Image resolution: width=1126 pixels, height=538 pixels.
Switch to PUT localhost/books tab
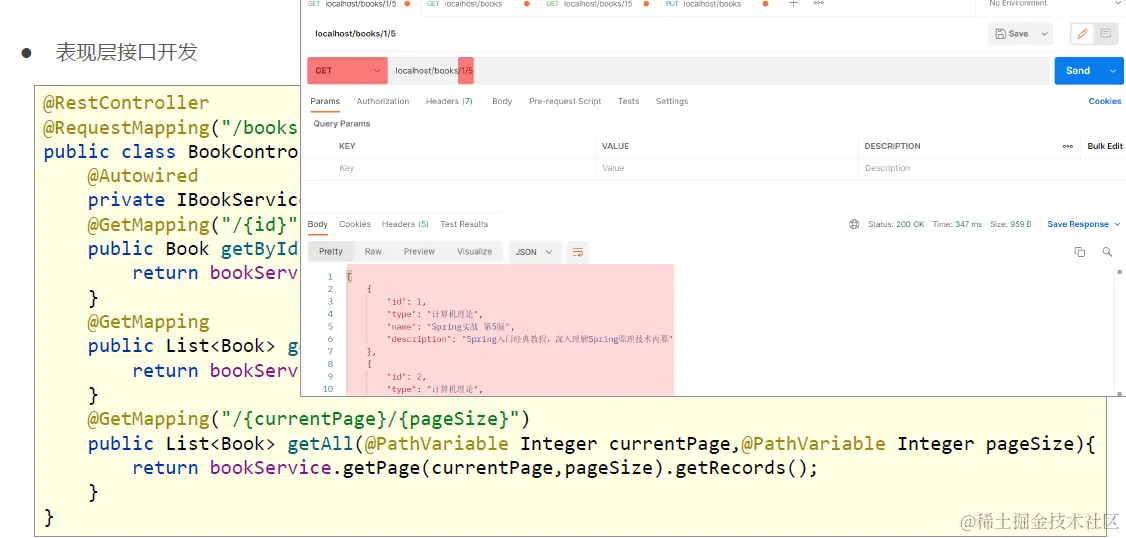[x=717, y=4]
